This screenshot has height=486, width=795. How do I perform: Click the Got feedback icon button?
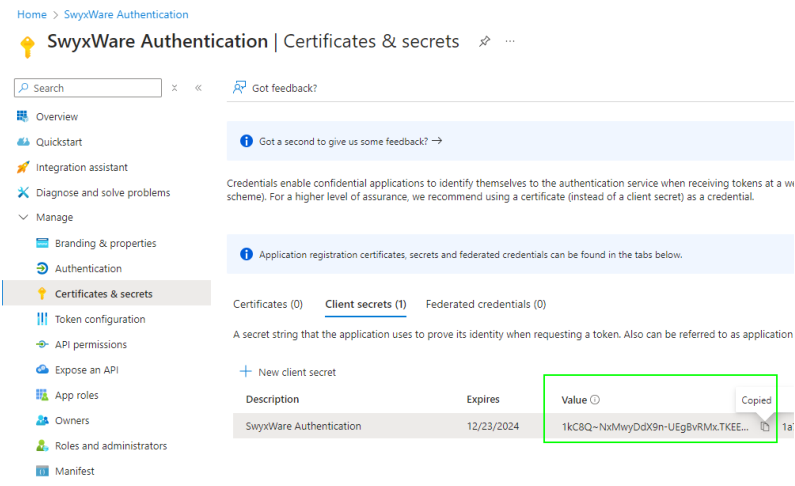coord(240,88)
